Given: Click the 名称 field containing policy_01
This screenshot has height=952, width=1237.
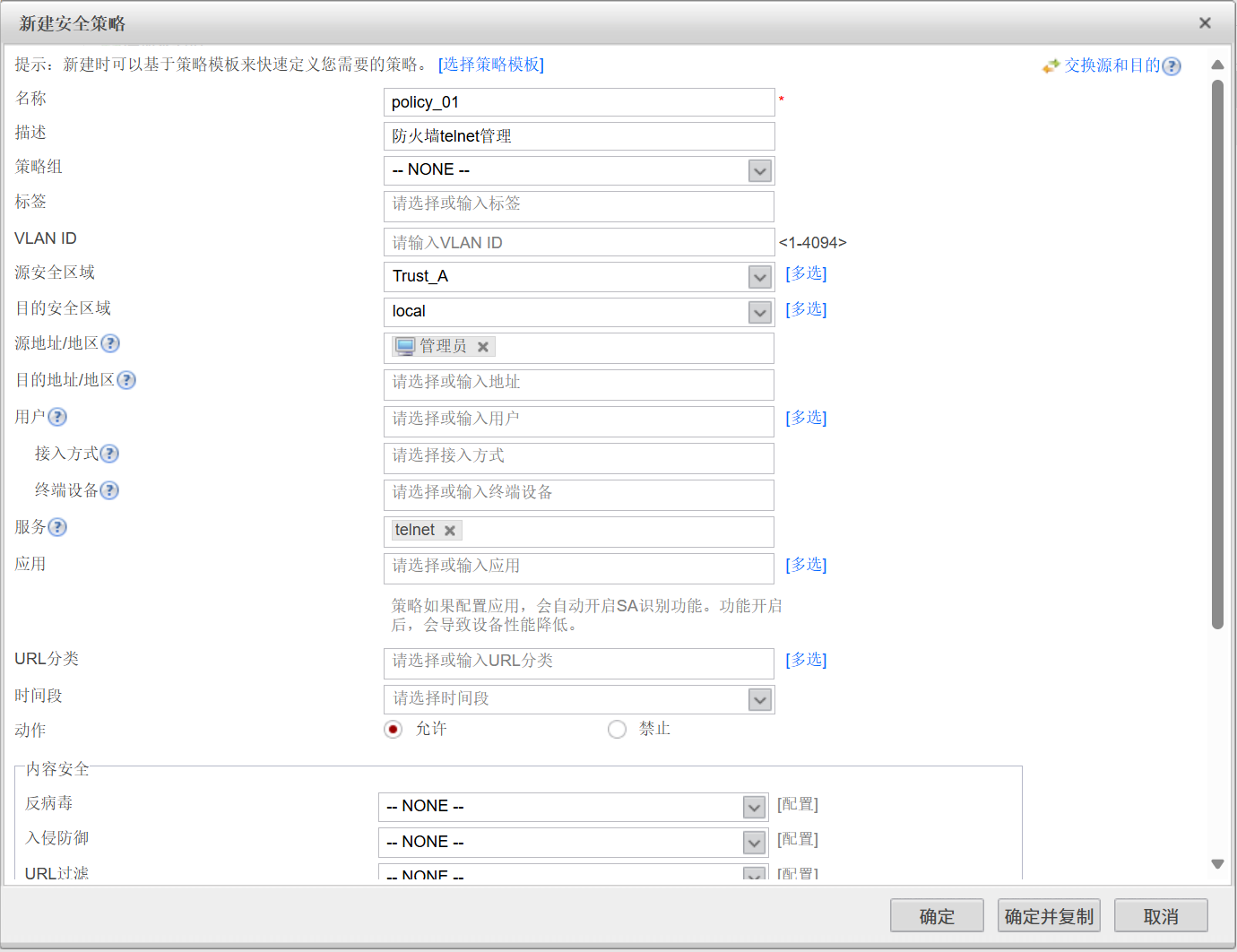Looking at the screenshot, I should tap(579, 102).
